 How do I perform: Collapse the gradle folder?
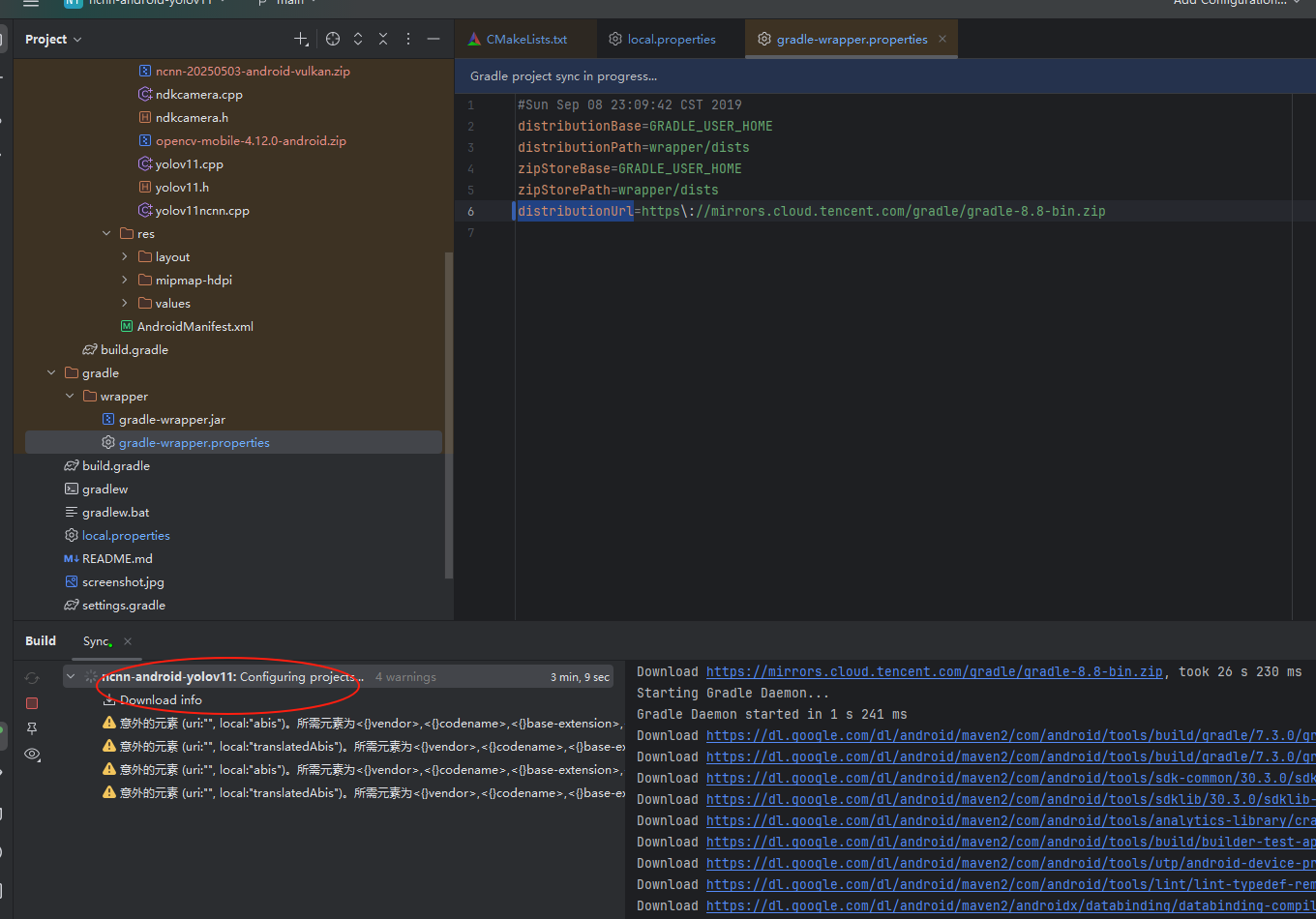[51, 373]
